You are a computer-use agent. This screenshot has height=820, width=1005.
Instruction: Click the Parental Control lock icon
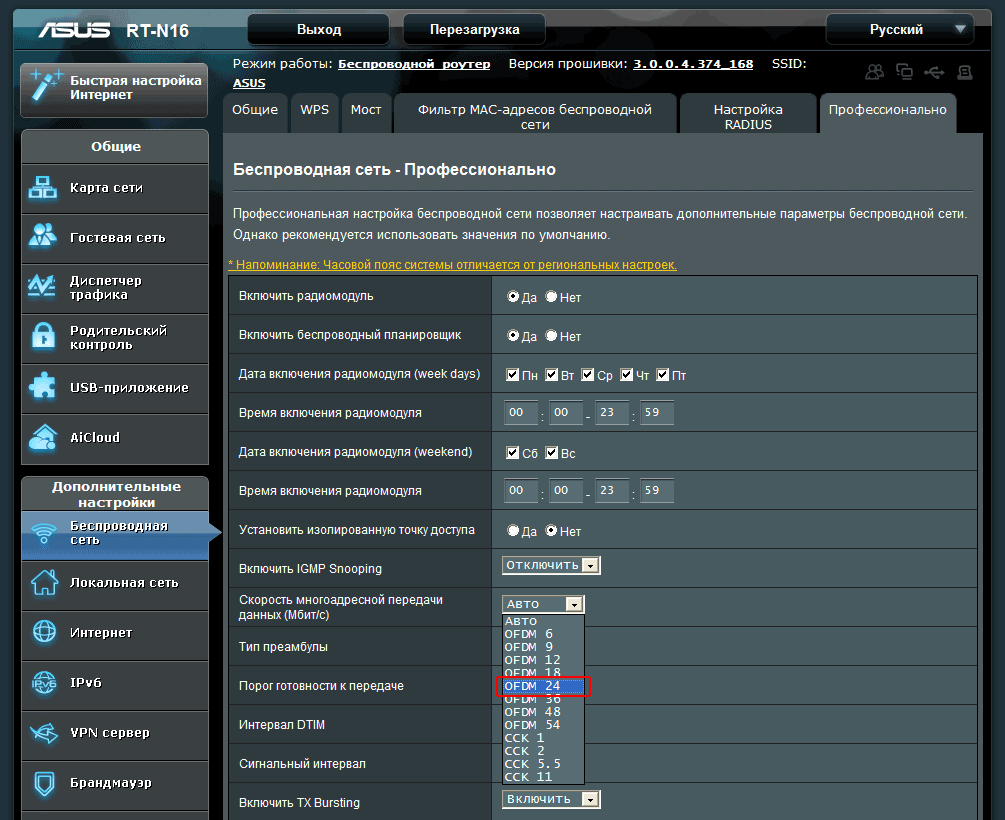click(44, 336)
